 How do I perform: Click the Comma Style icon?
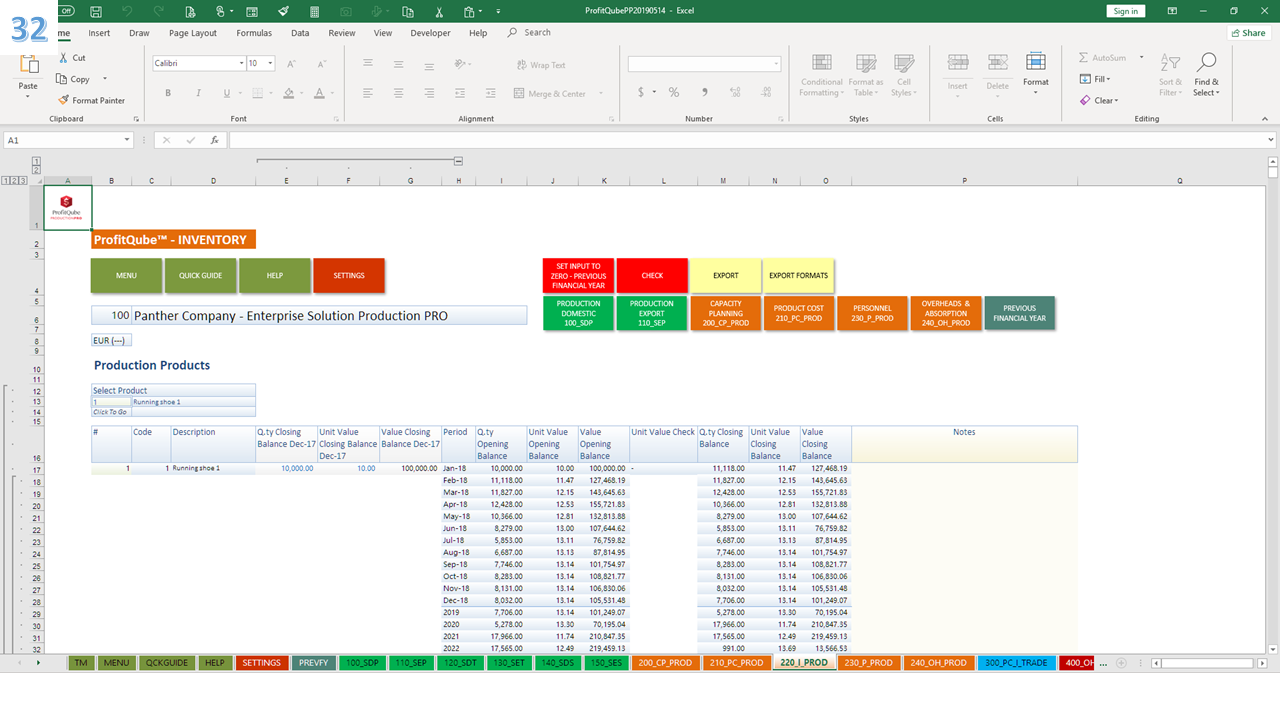click(705, 92)
